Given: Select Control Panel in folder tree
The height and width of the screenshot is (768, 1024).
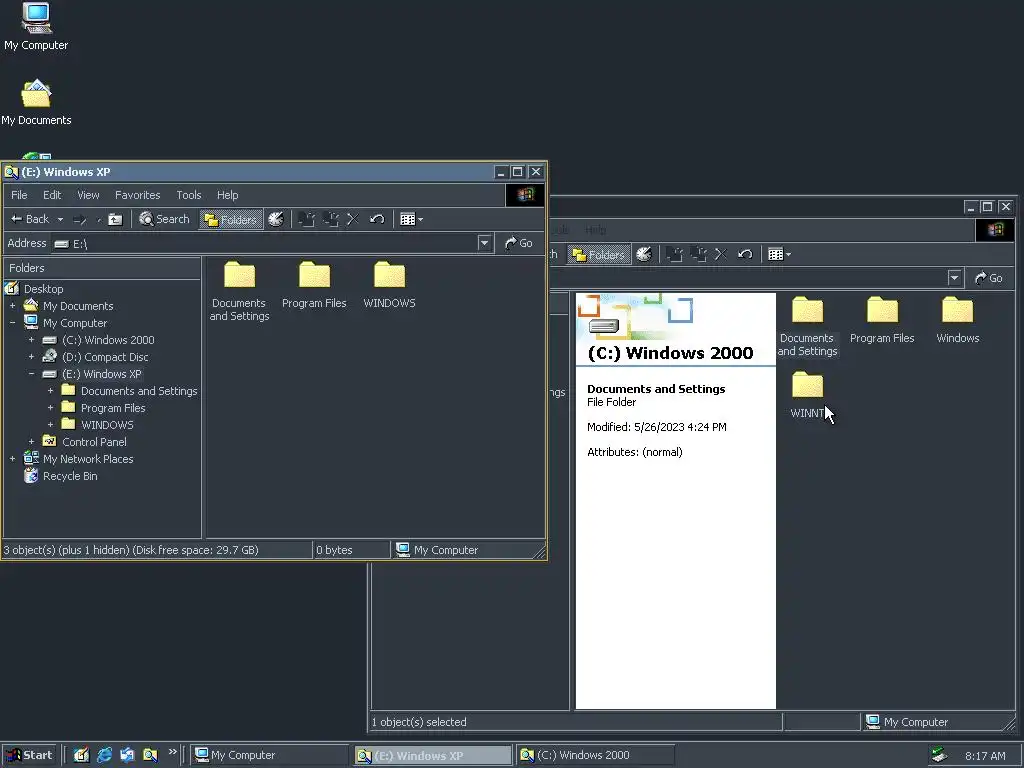Looking at the screenshot, I should pyautogui.click(x=94, y=442).
